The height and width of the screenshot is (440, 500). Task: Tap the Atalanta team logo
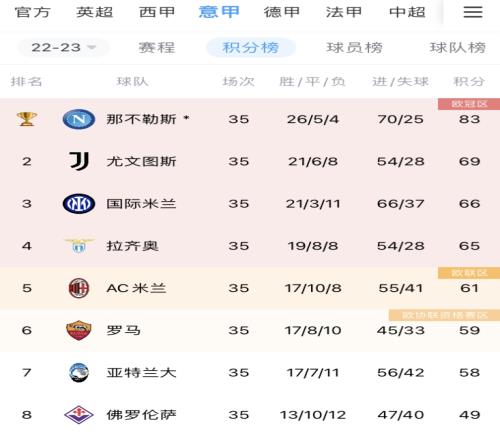click(79, 372)
